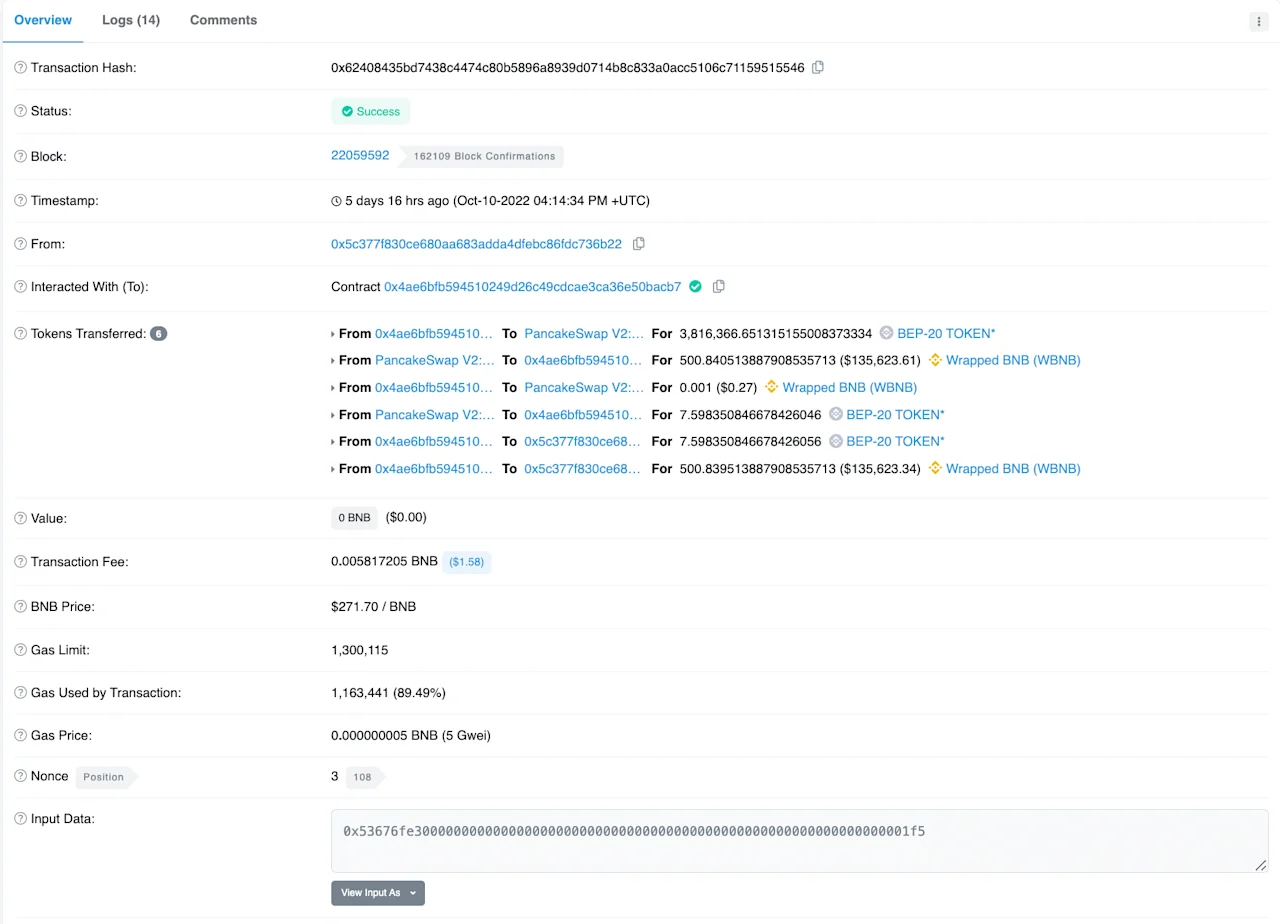Open PancakeSwap V2 recipient in first transfer row
This screenshot has height=924, width=1280.
tap(584, 333)
